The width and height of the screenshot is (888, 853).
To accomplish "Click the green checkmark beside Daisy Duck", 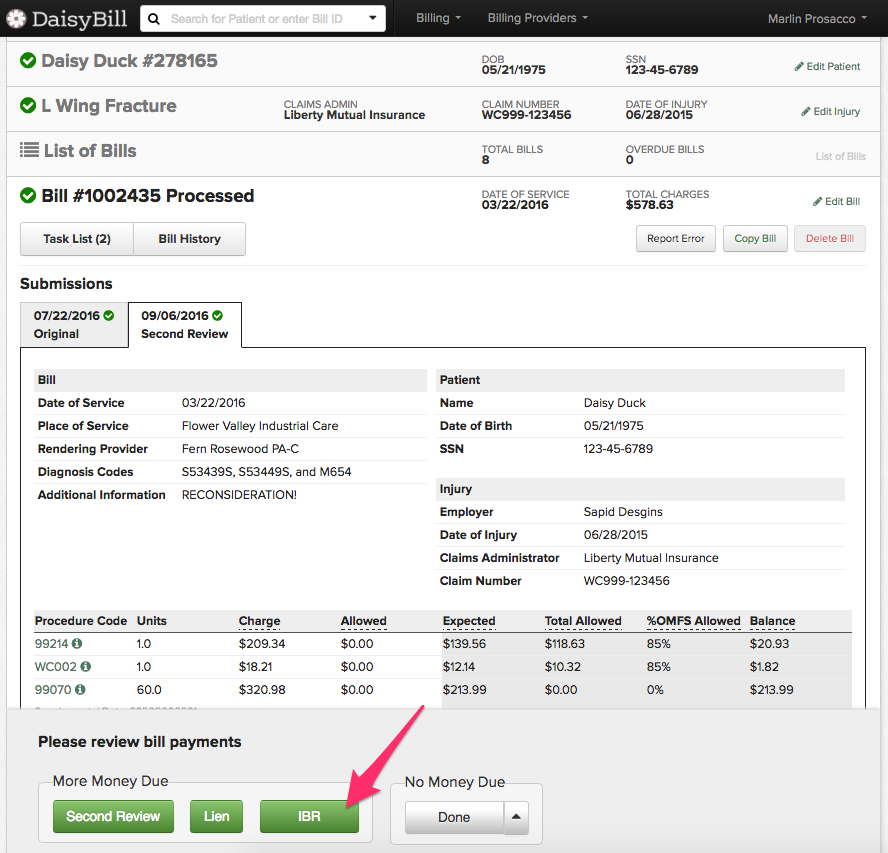I will (x=28, y=60).
